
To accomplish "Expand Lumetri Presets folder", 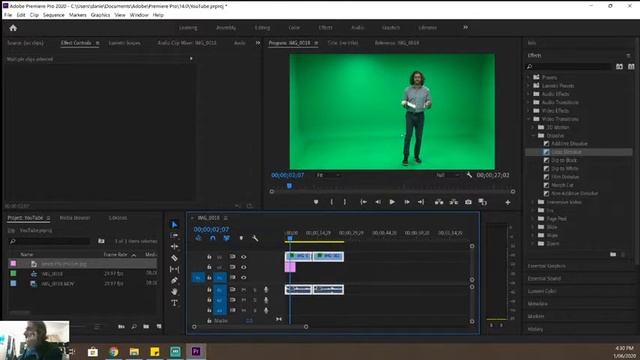I will 529,86.
